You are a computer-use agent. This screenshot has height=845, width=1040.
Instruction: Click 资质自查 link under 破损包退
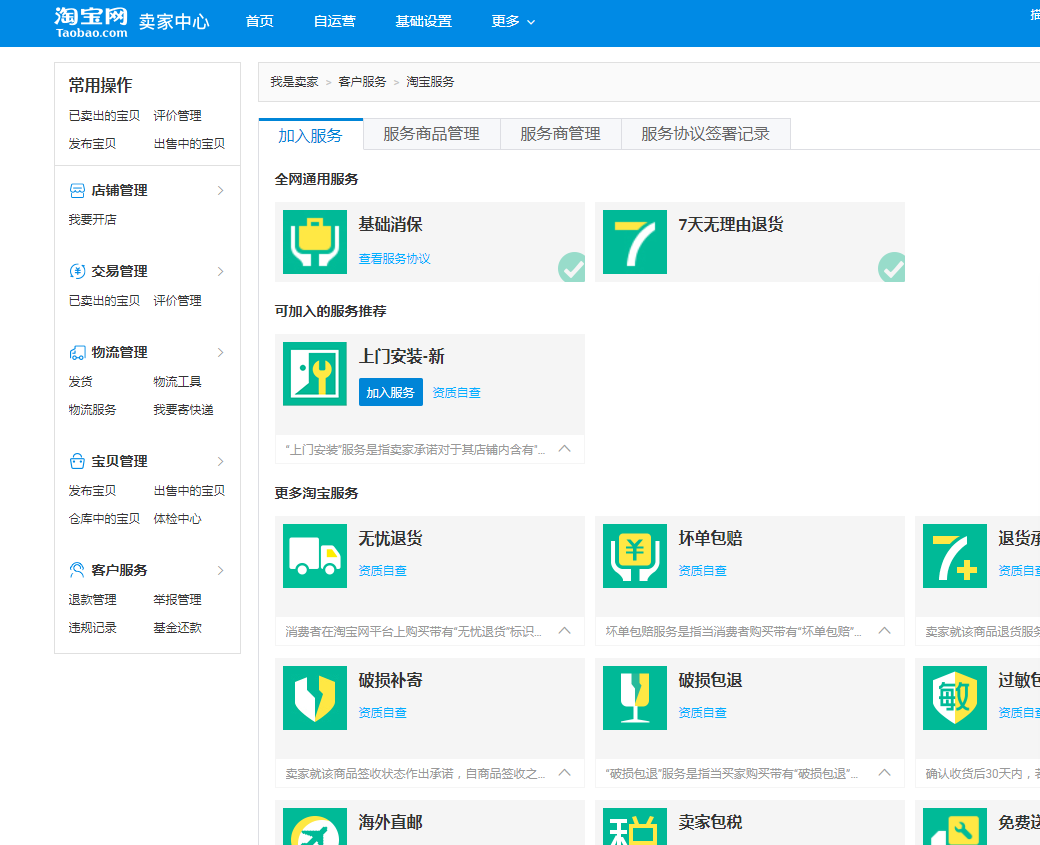702,712
